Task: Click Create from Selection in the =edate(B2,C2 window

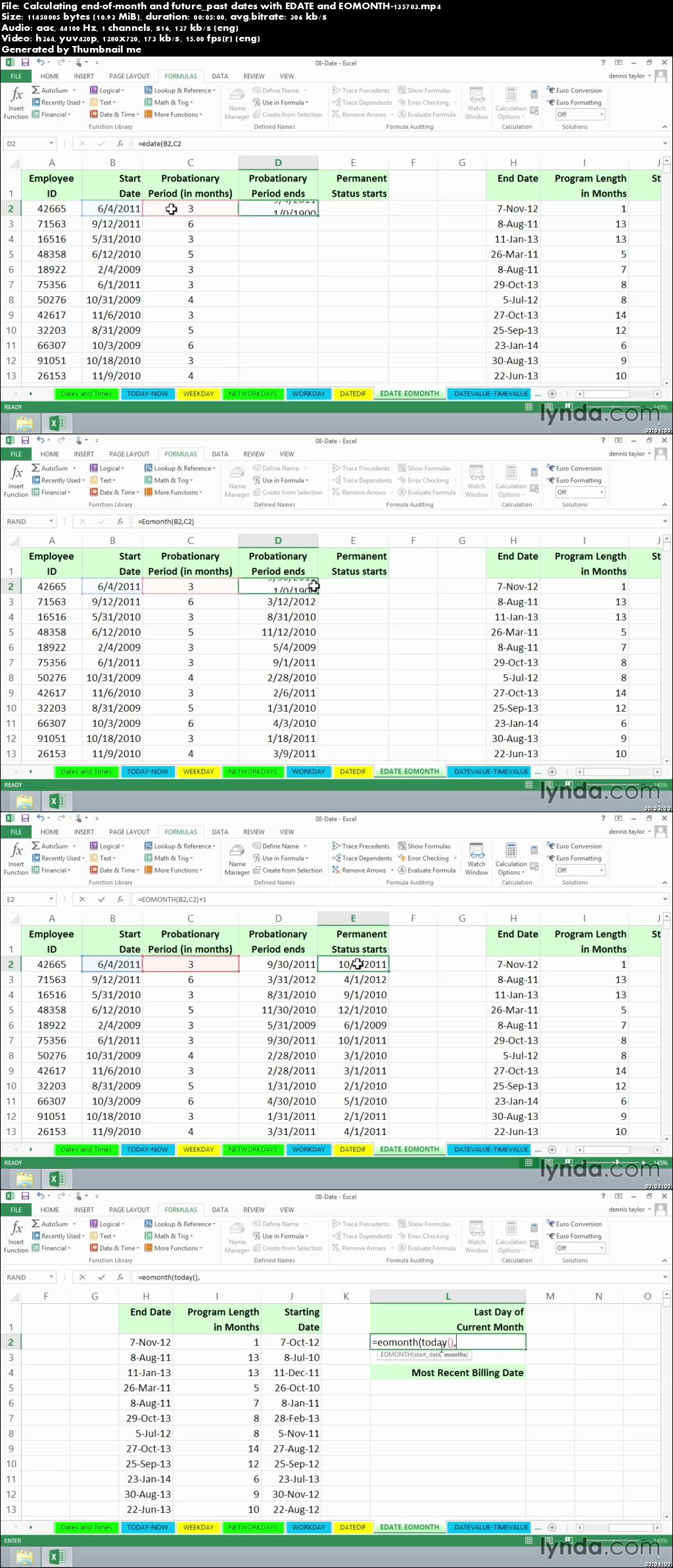Action: click(x=288, y=114)
